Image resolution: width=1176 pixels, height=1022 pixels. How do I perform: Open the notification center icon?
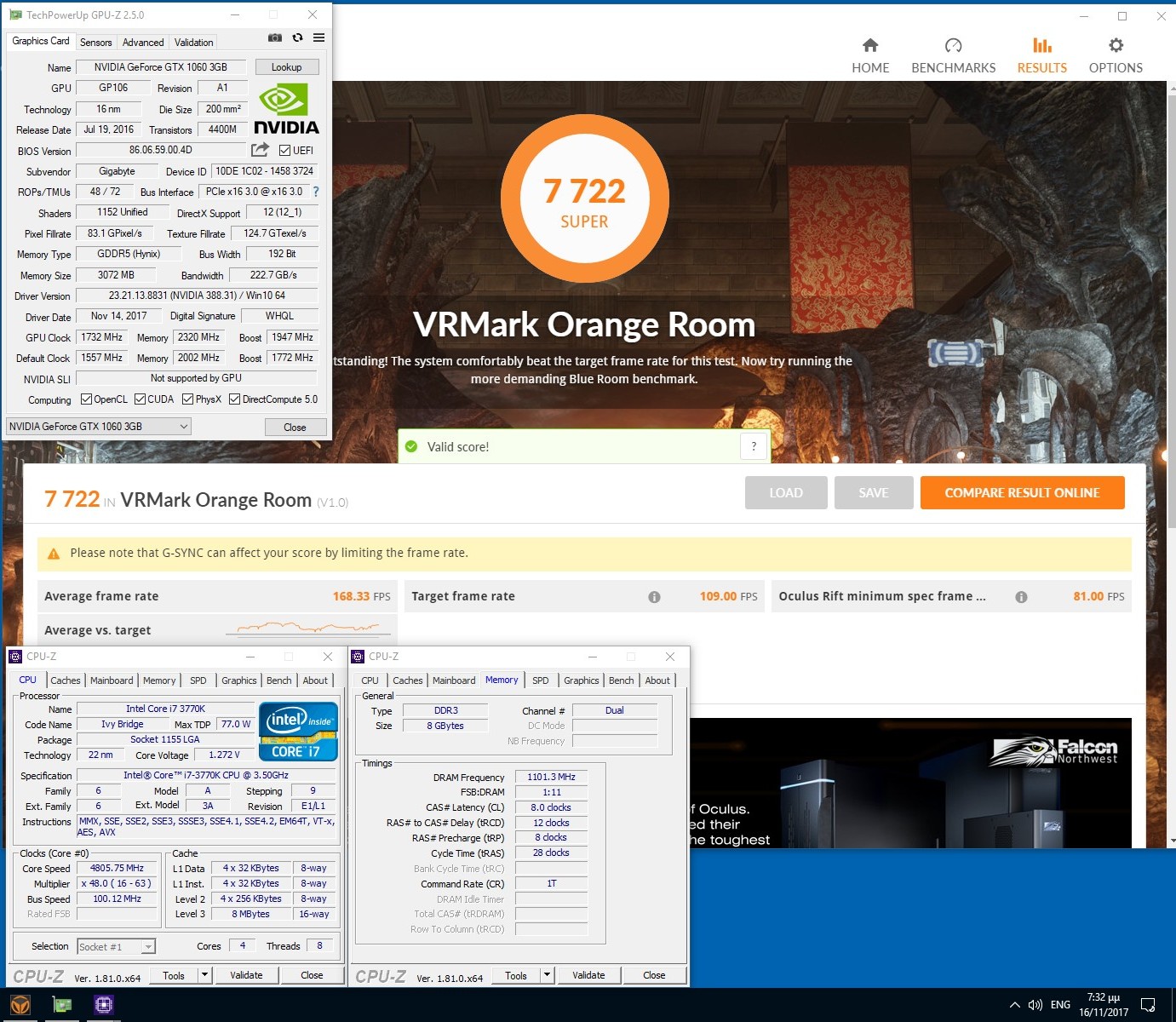[1148, 1005]
